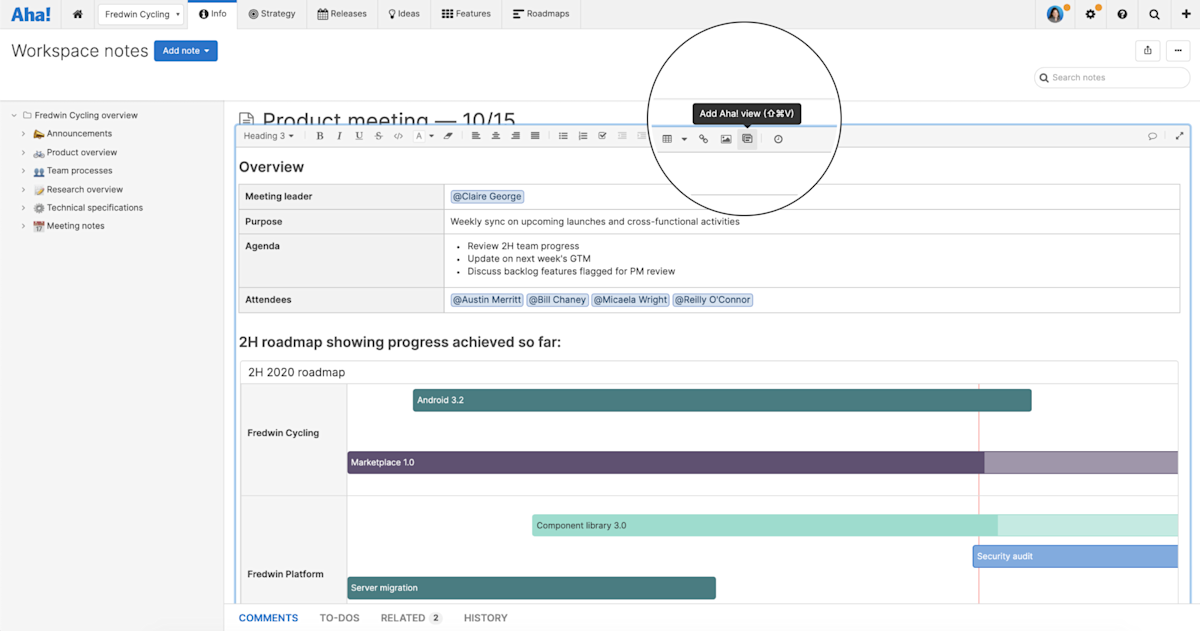Open the user avatar menu

[x=1056, y=14]
